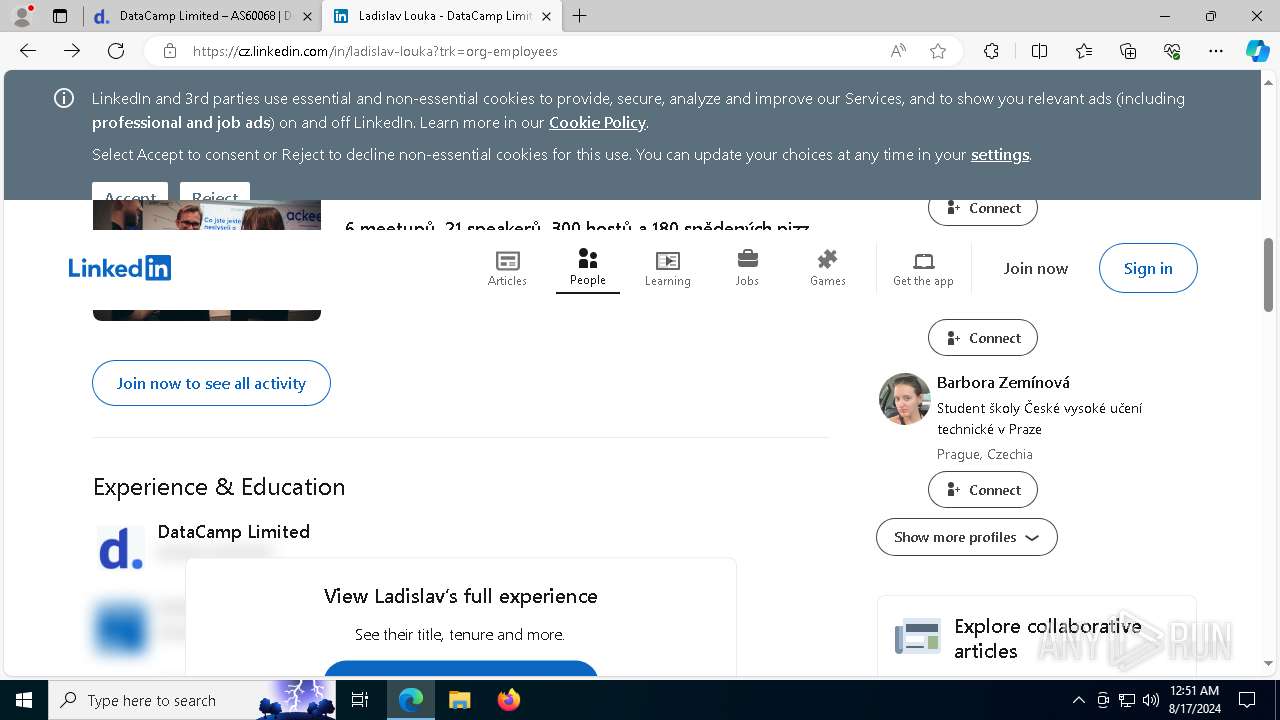Click Join now to see all activity
Image resolution: width=1280 pixels, height=720 pixels.
(211, 383)
